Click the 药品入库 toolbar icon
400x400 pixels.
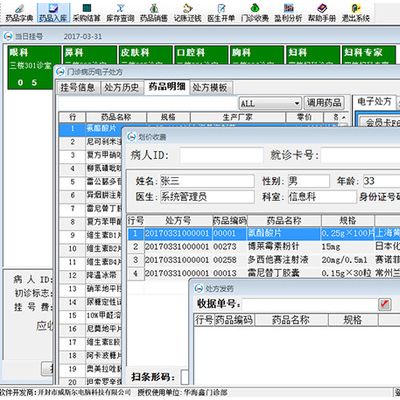click(53, 13)
